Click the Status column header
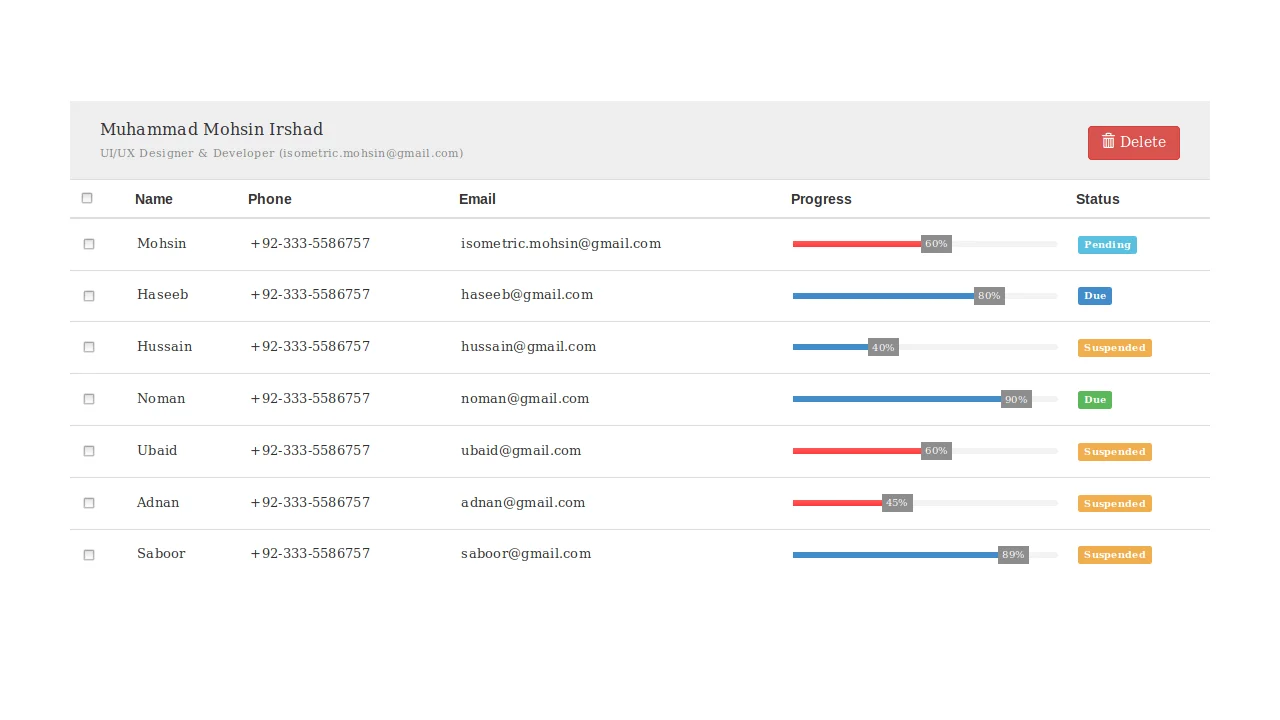This screenshot has width=1280, height=720. pyautogui.click(x=1097, y=199)
